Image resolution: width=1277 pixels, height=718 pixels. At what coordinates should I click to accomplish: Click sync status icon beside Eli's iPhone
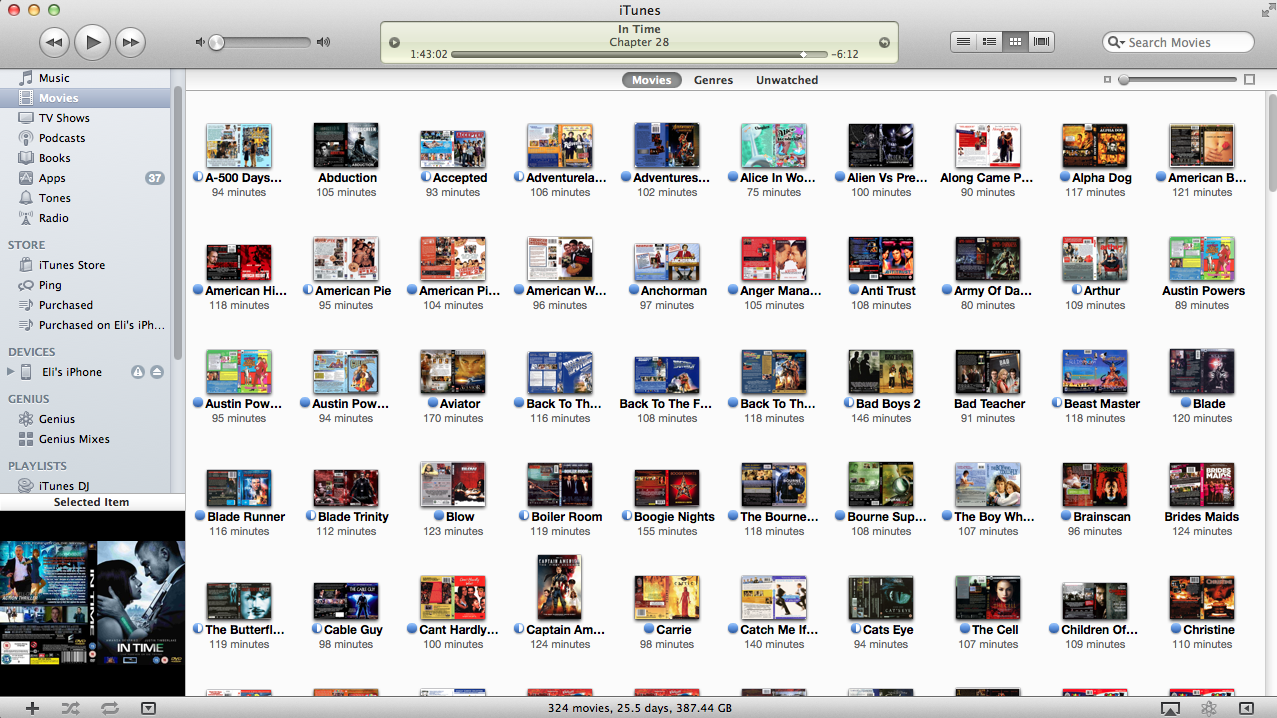[138, 372]
